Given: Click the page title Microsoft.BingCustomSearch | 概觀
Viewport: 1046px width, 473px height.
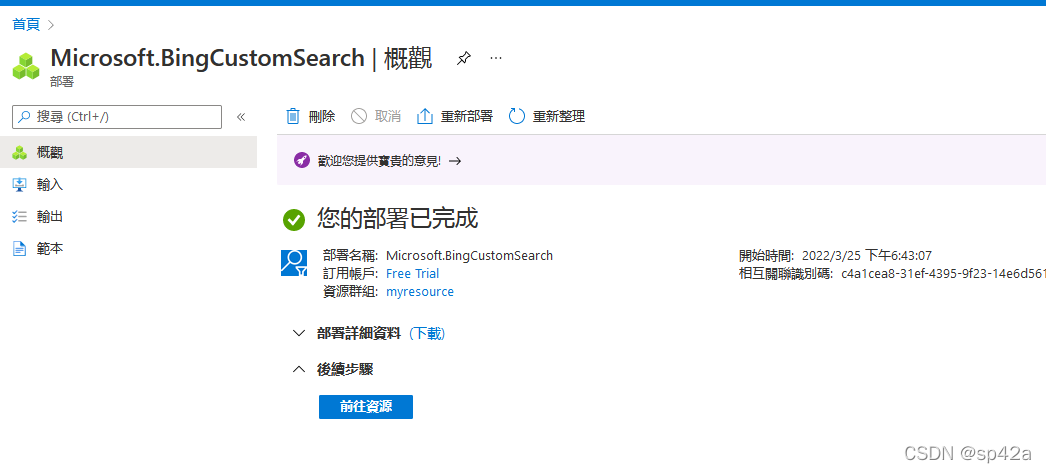Looking at the screenshot, I should [x=241, y=58].
